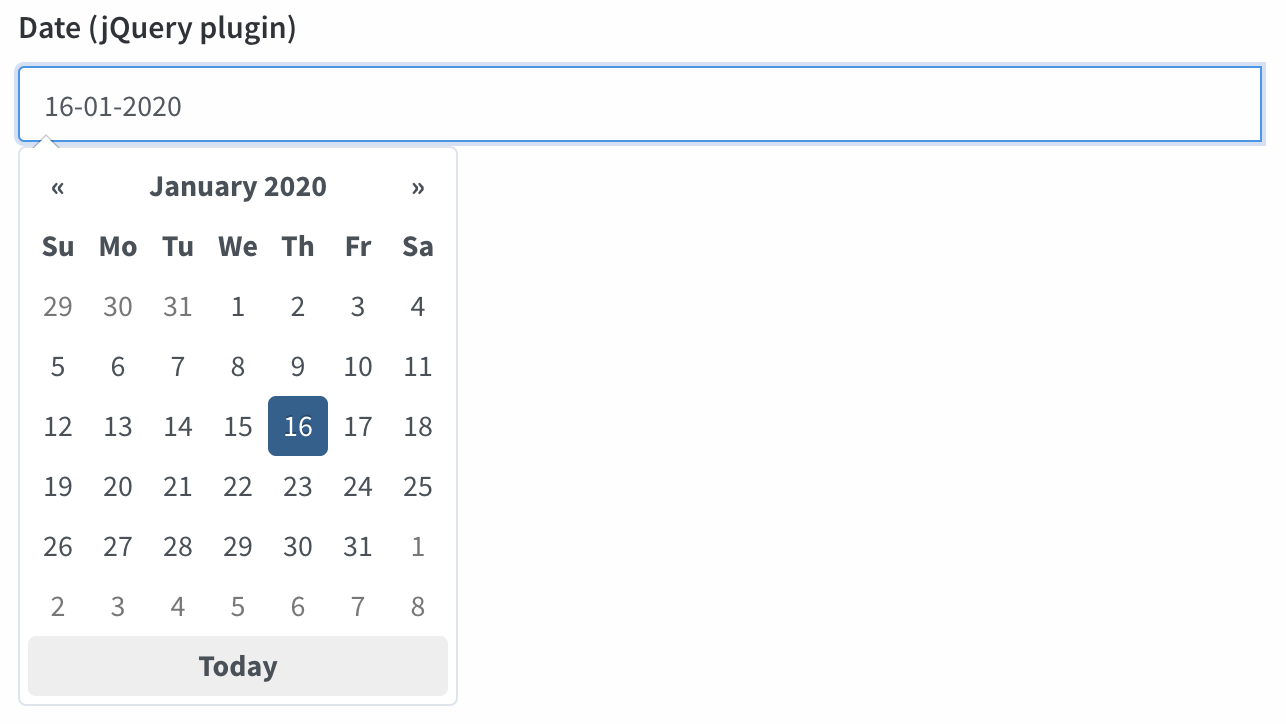
Task: Click the Sa weekday column header
Action: (x=417, y=246)
